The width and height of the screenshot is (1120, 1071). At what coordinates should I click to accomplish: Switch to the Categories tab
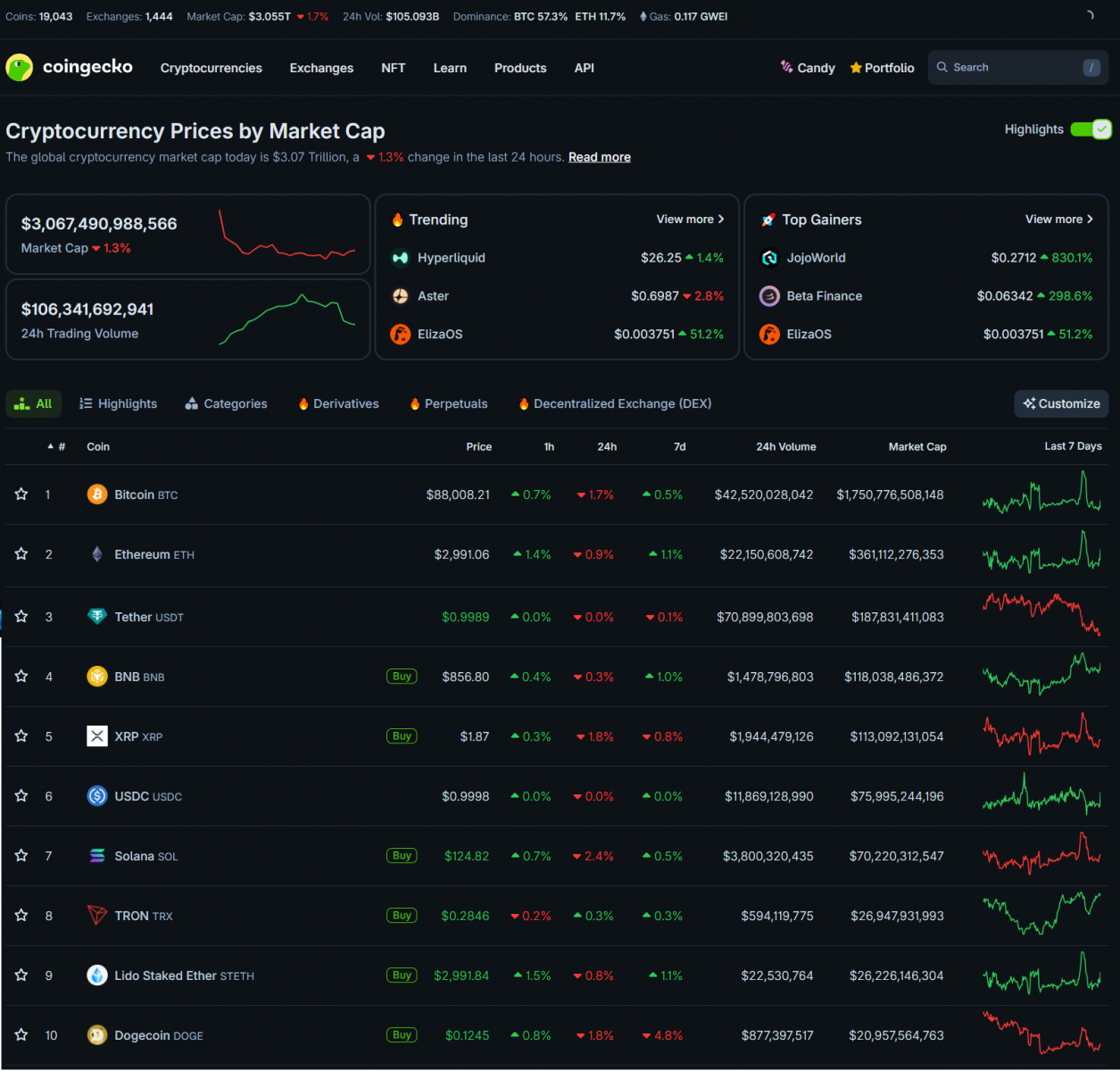point(227,404)
